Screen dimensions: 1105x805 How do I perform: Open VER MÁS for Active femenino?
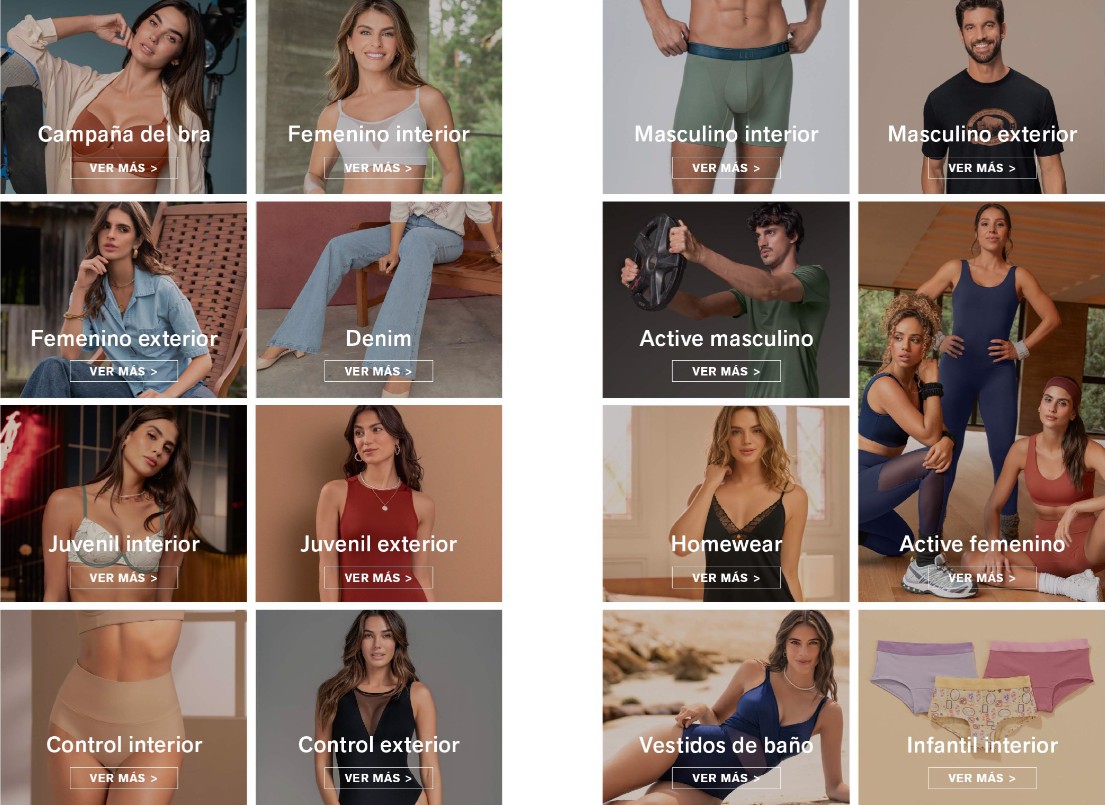[x=982, y=577]
